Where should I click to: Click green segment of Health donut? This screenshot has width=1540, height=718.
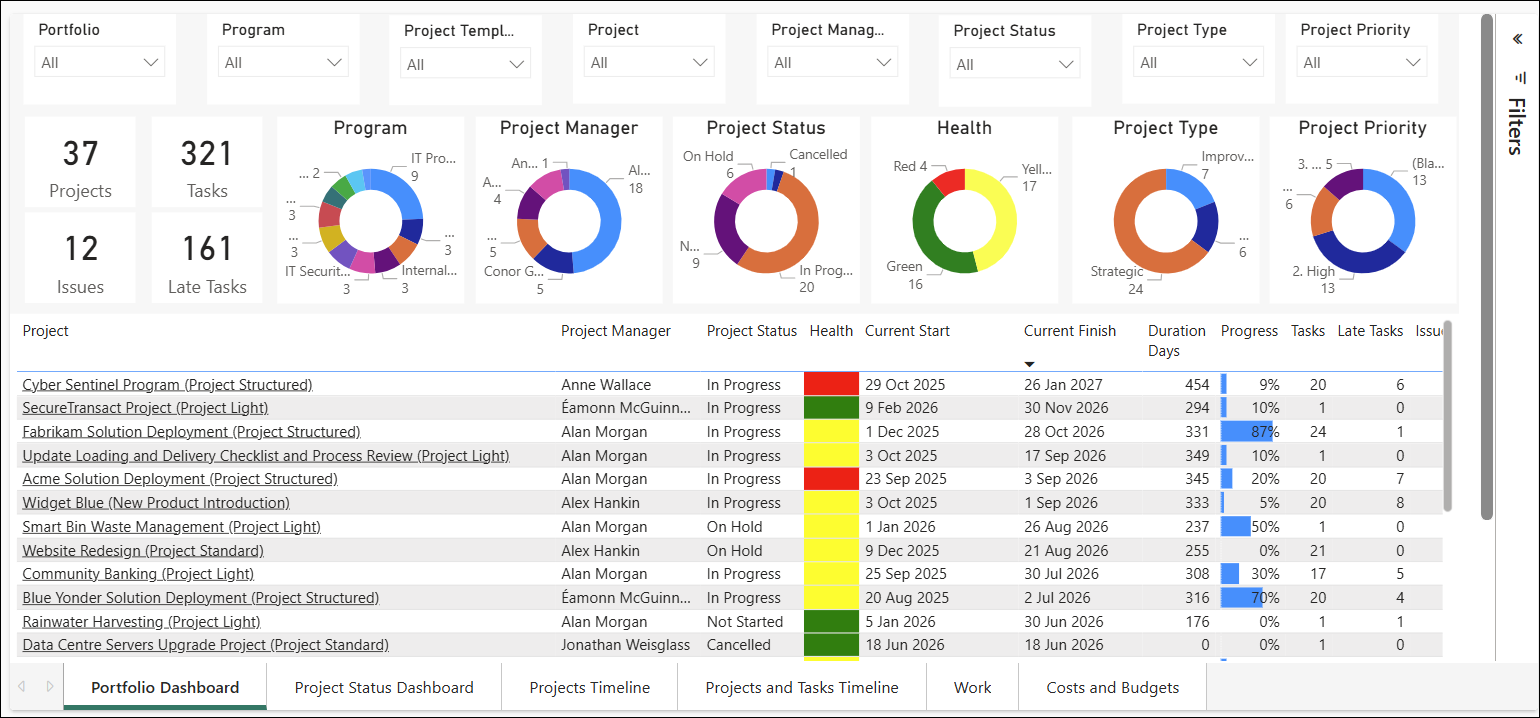pyautogui.click(x=935, y=240)
